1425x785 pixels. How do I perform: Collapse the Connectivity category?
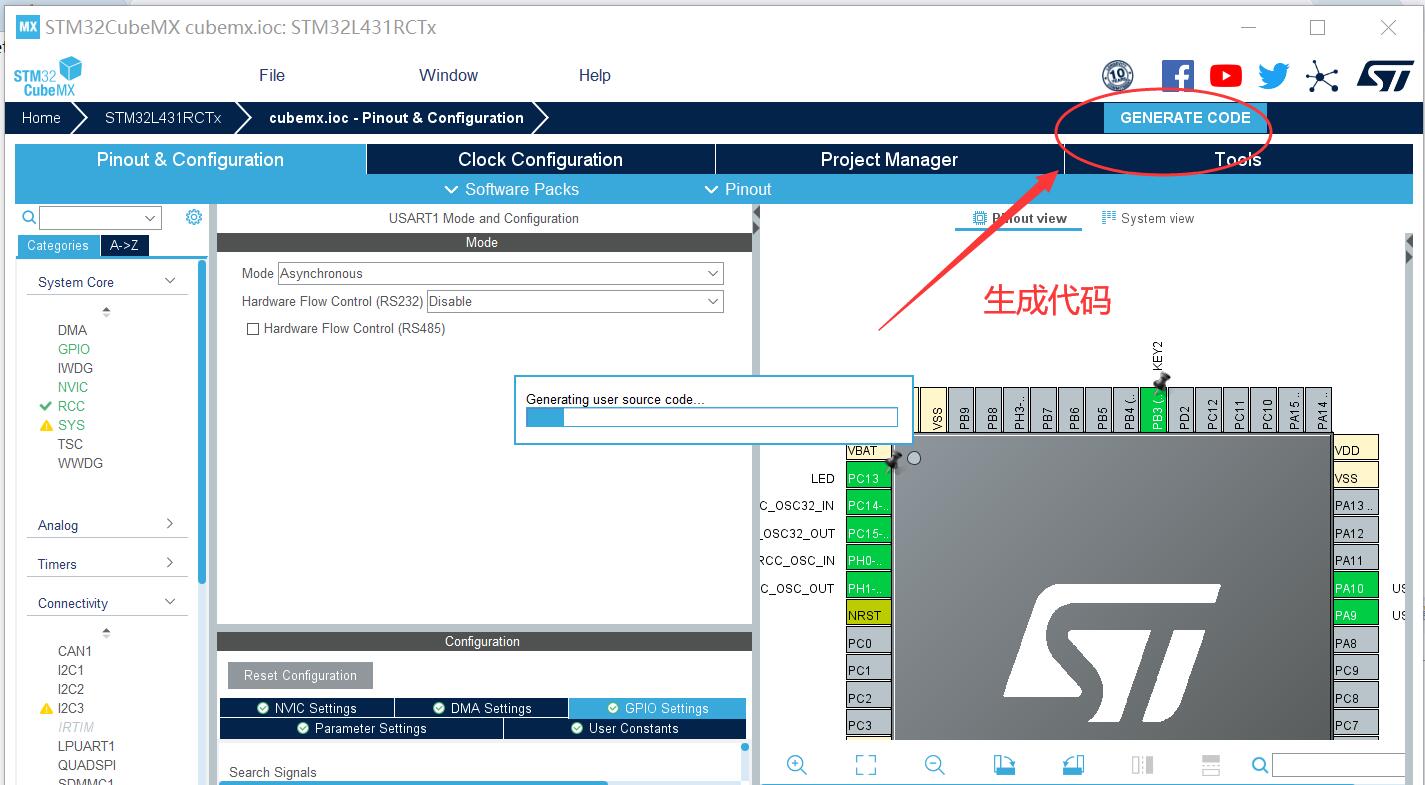coord(107,603)
